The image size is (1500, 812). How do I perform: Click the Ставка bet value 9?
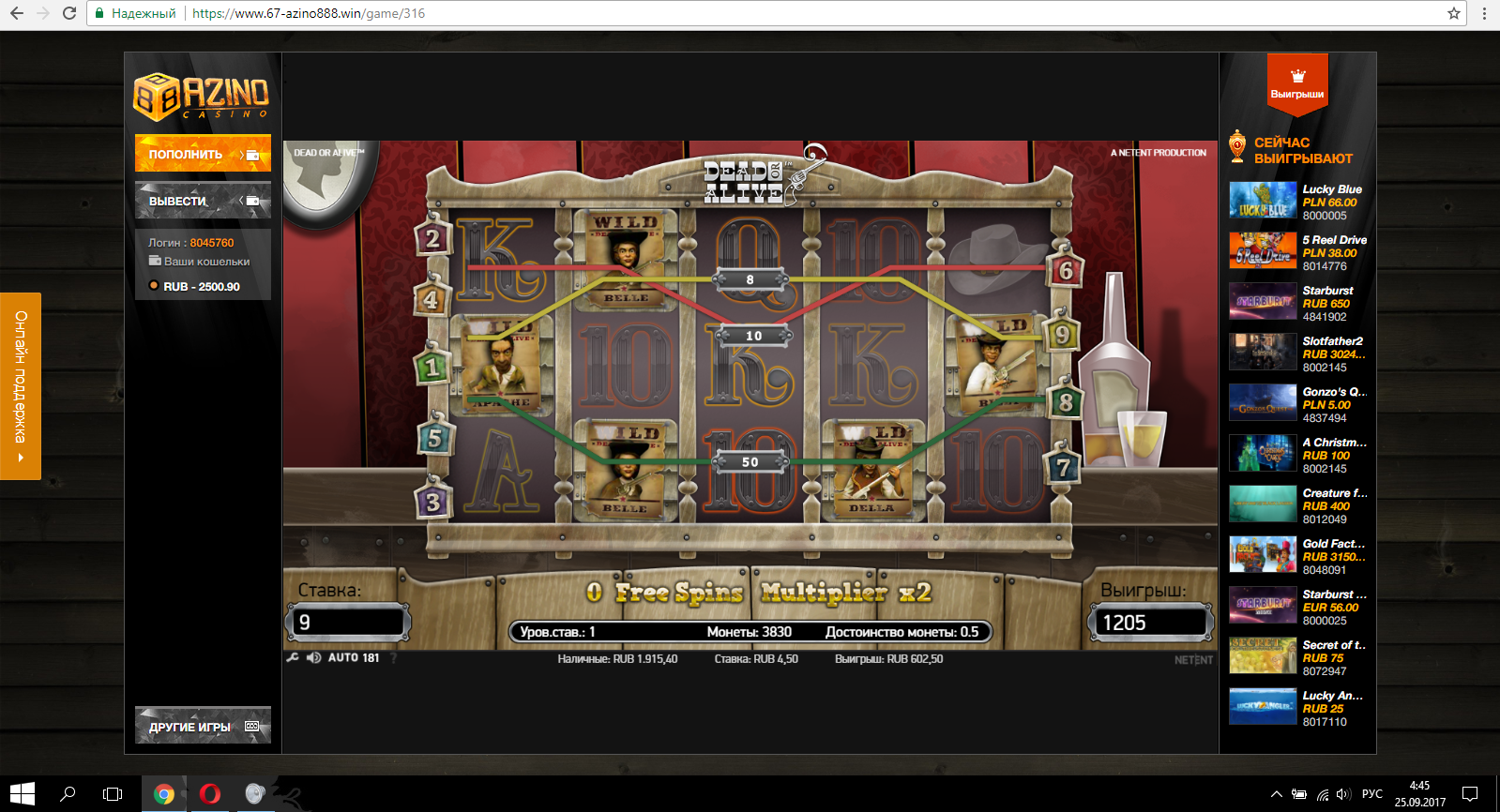pos(347,623)
